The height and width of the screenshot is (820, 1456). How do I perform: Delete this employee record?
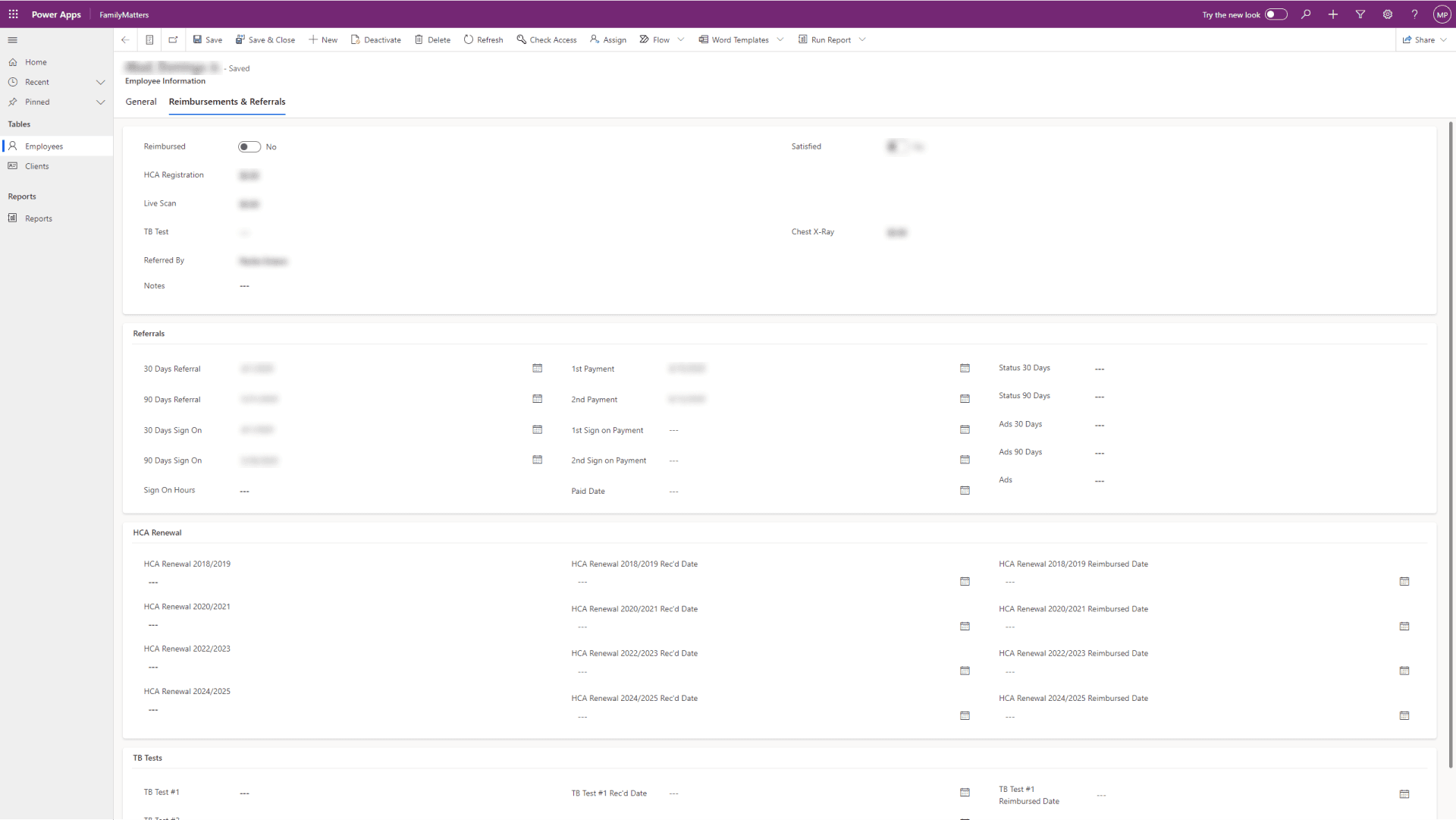tap(432, 39)
